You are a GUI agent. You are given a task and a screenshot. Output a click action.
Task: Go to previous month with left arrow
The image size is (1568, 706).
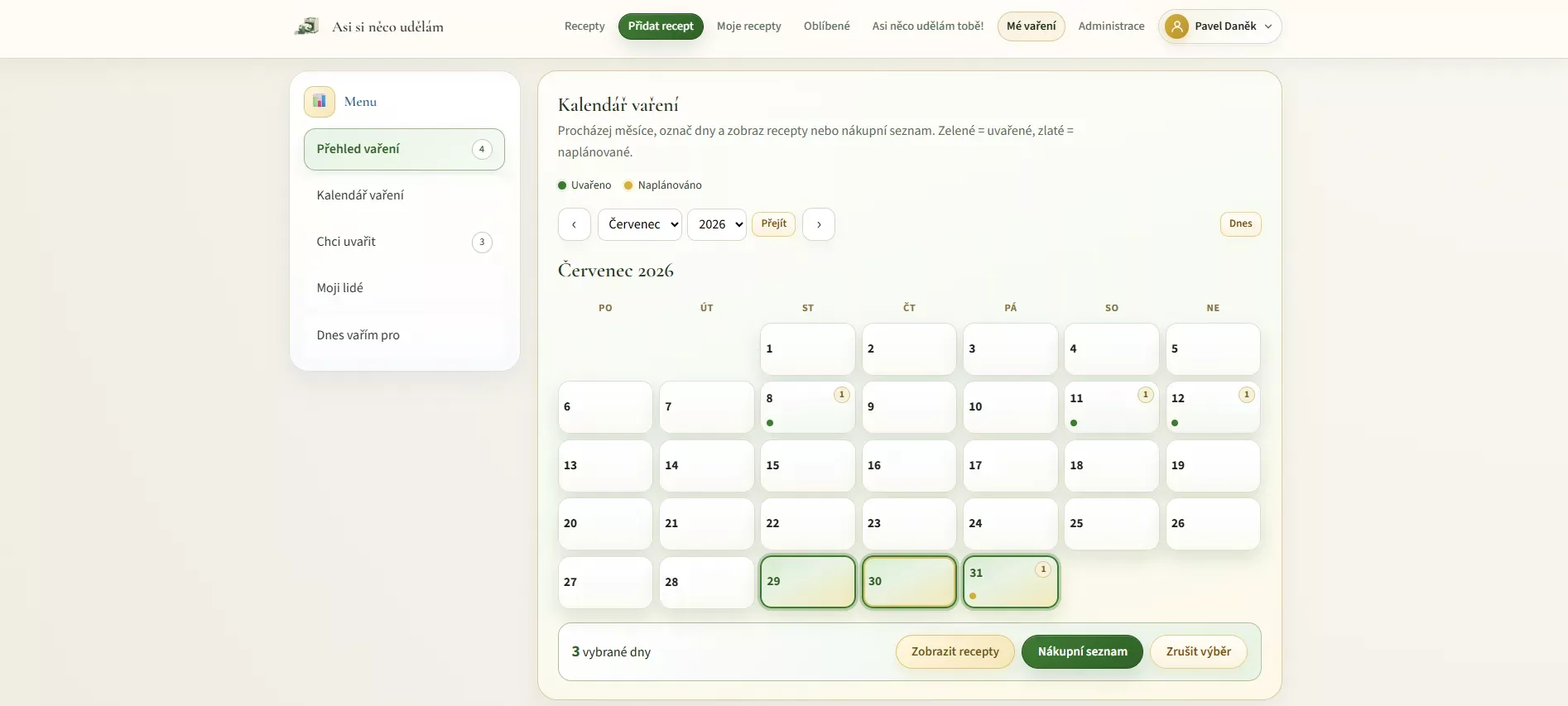[575, 224]
